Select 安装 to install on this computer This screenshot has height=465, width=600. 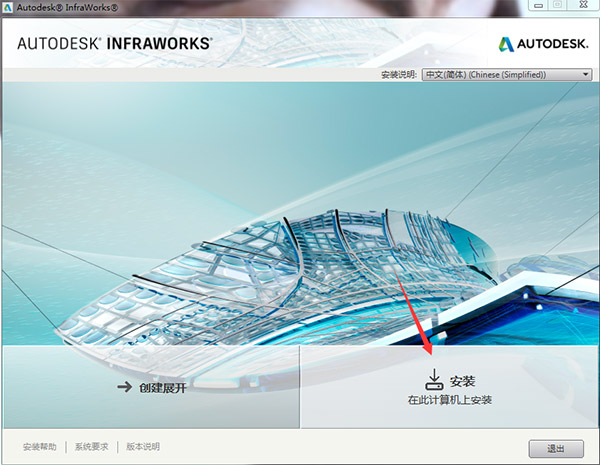tap(450, 387)
